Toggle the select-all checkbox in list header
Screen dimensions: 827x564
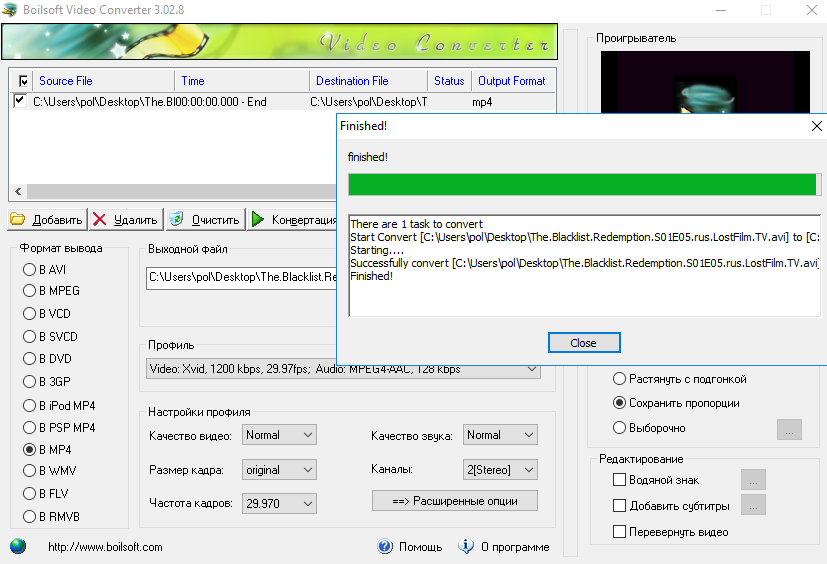point(23,81)
